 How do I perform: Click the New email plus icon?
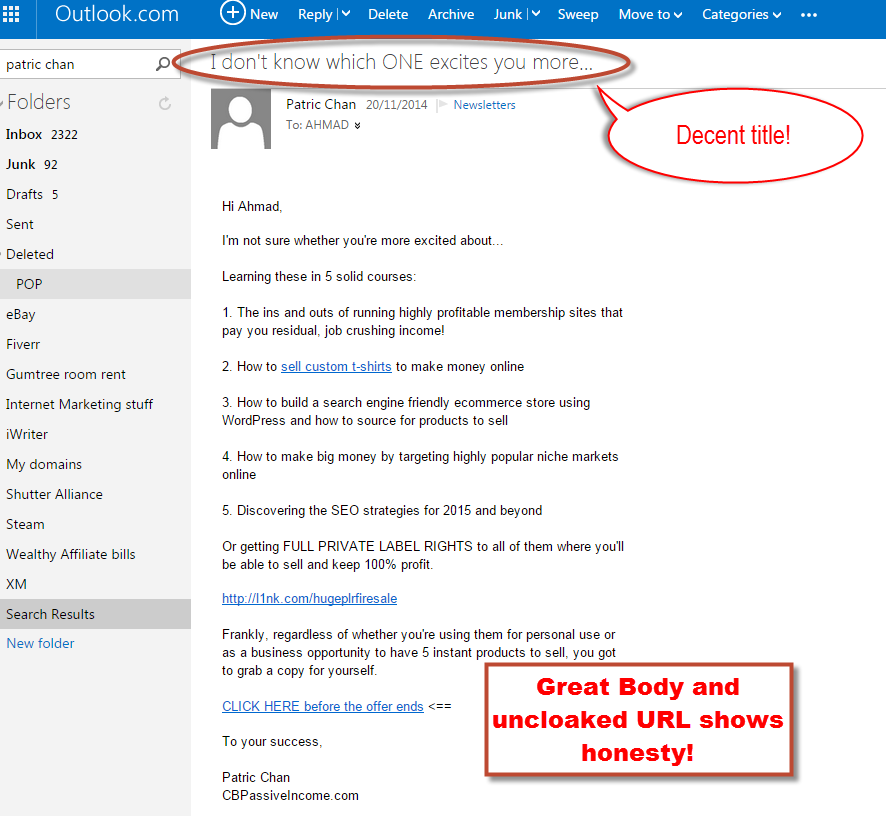coord(232,14)
